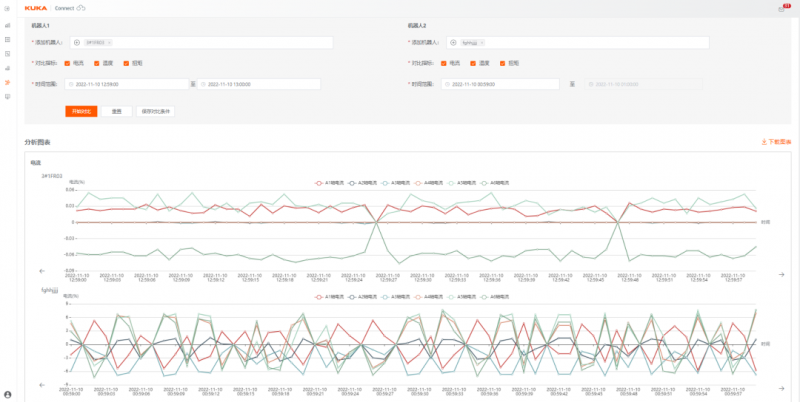The image size is (800, 402).
Task: Click the 机器人2 section title
Action: [417, 26]
